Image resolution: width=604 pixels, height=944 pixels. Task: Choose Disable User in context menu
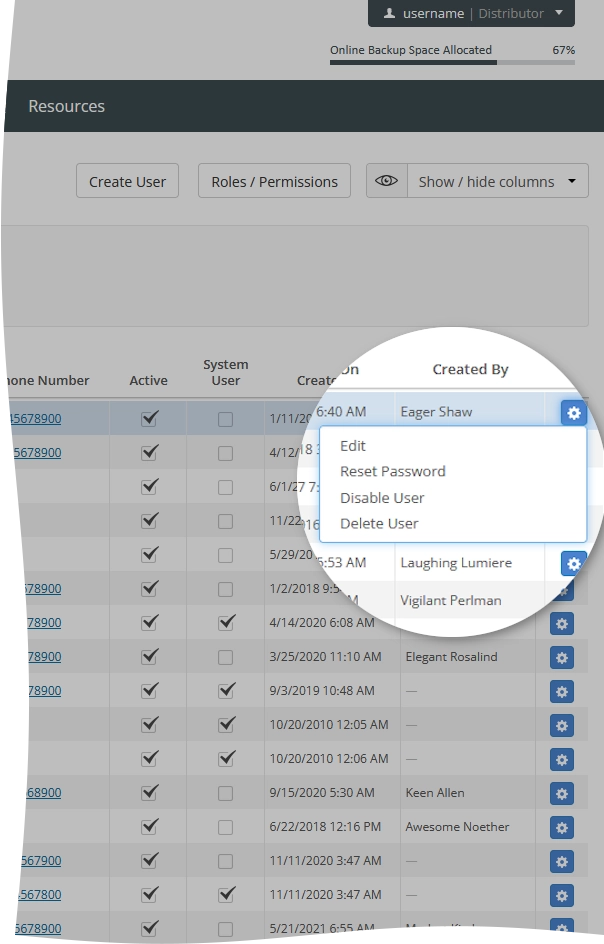pos(382,498)
